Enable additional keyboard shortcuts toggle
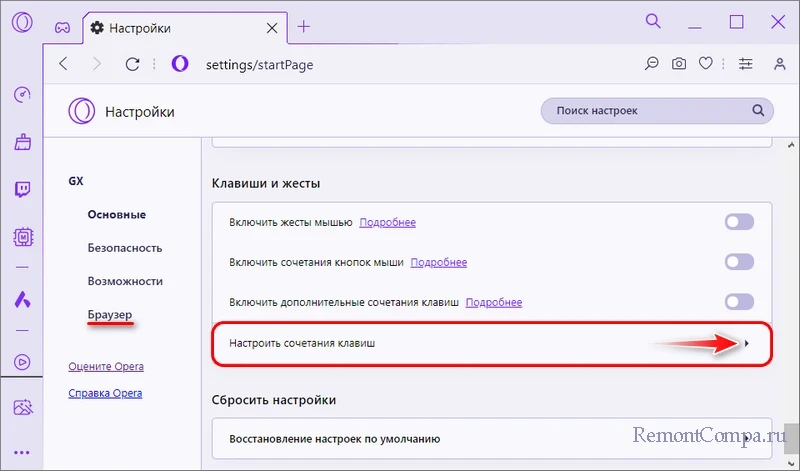The height and width of the screenshot is (471, 800). pyautogui.click(x=739, y=301)
